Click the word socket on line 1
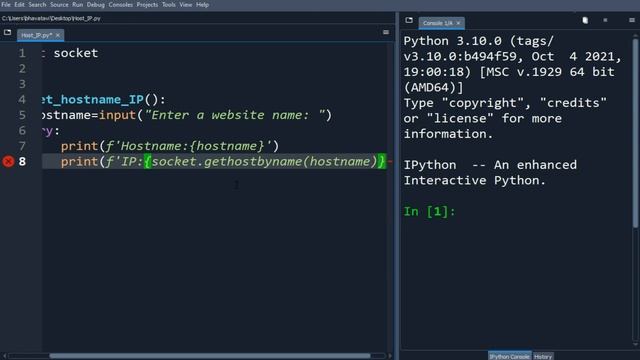The height and width of the screenshot is (360, 640). pyautogui.click(x=76, y=53)
